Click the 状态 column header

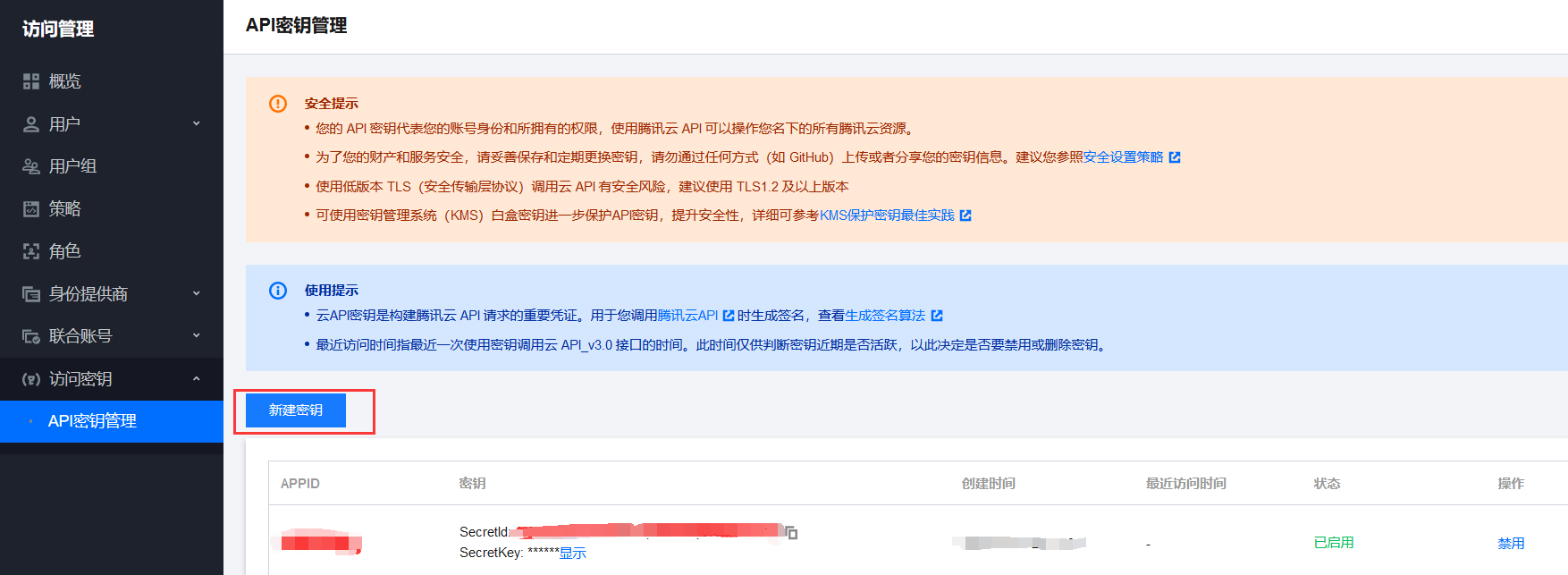click(1327, 484)
